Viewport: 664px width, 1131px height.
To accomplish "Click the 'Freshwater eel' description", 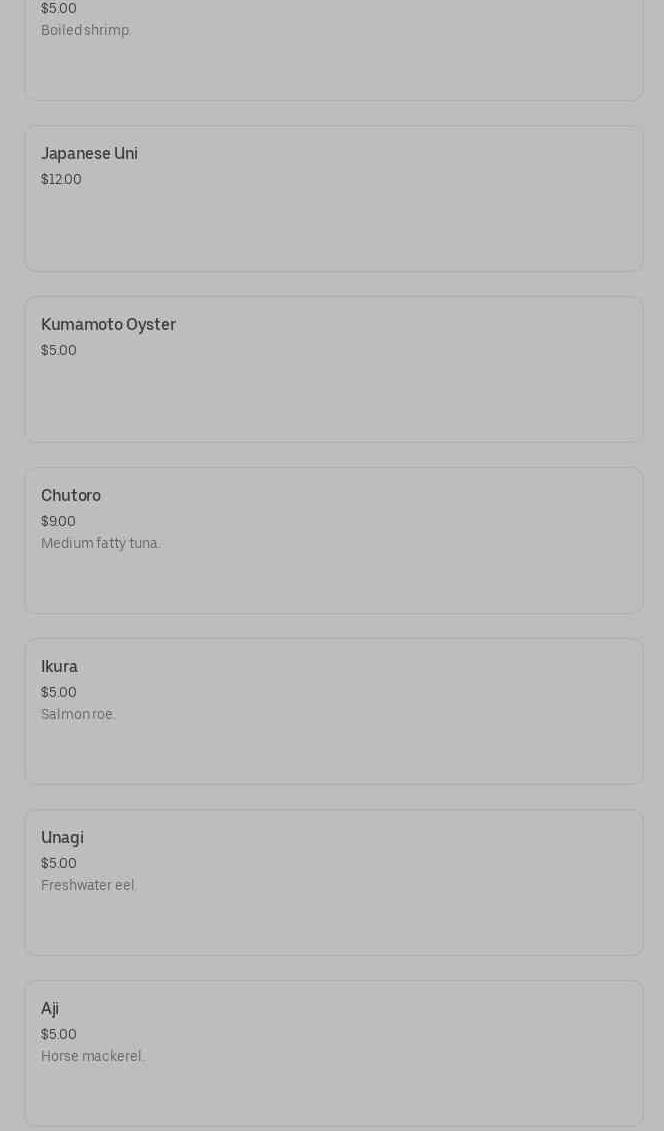I will click(88, 885).
